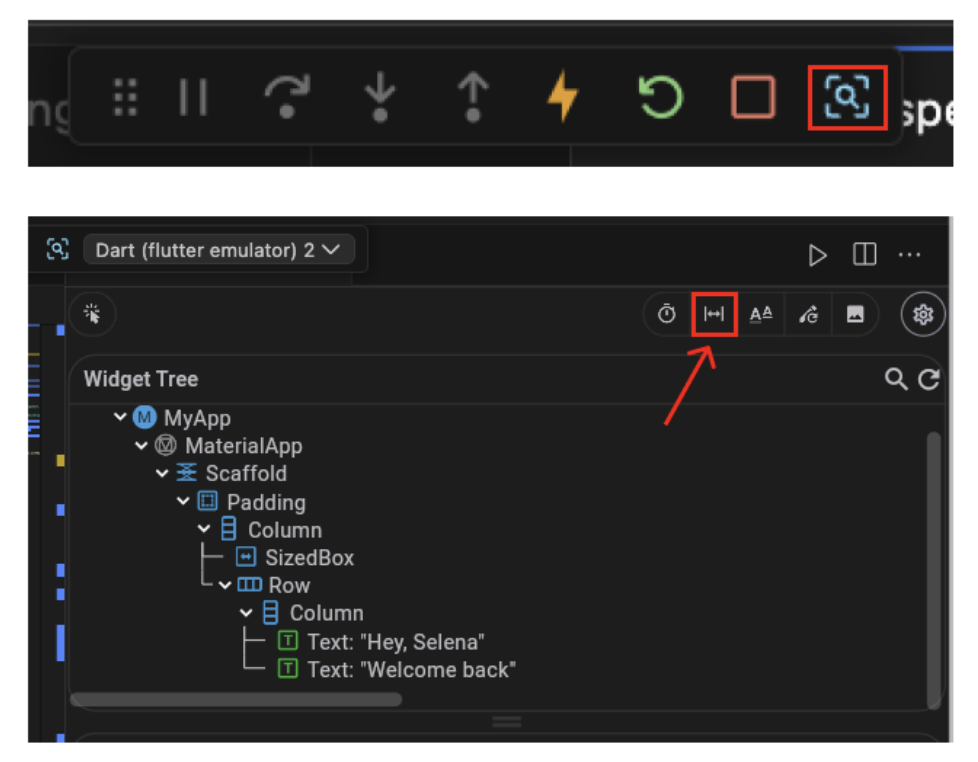The image size is (978, 762).
Task: Click the Row widget icon
Action: coord(249,584)
